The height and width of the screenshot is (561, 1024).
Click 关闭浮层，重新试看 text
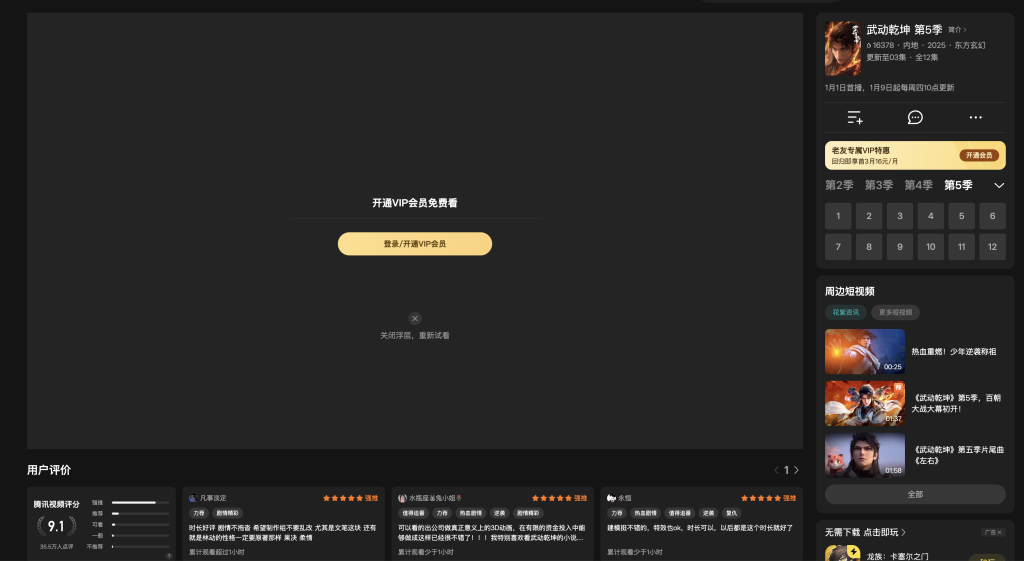click(415, 336)
